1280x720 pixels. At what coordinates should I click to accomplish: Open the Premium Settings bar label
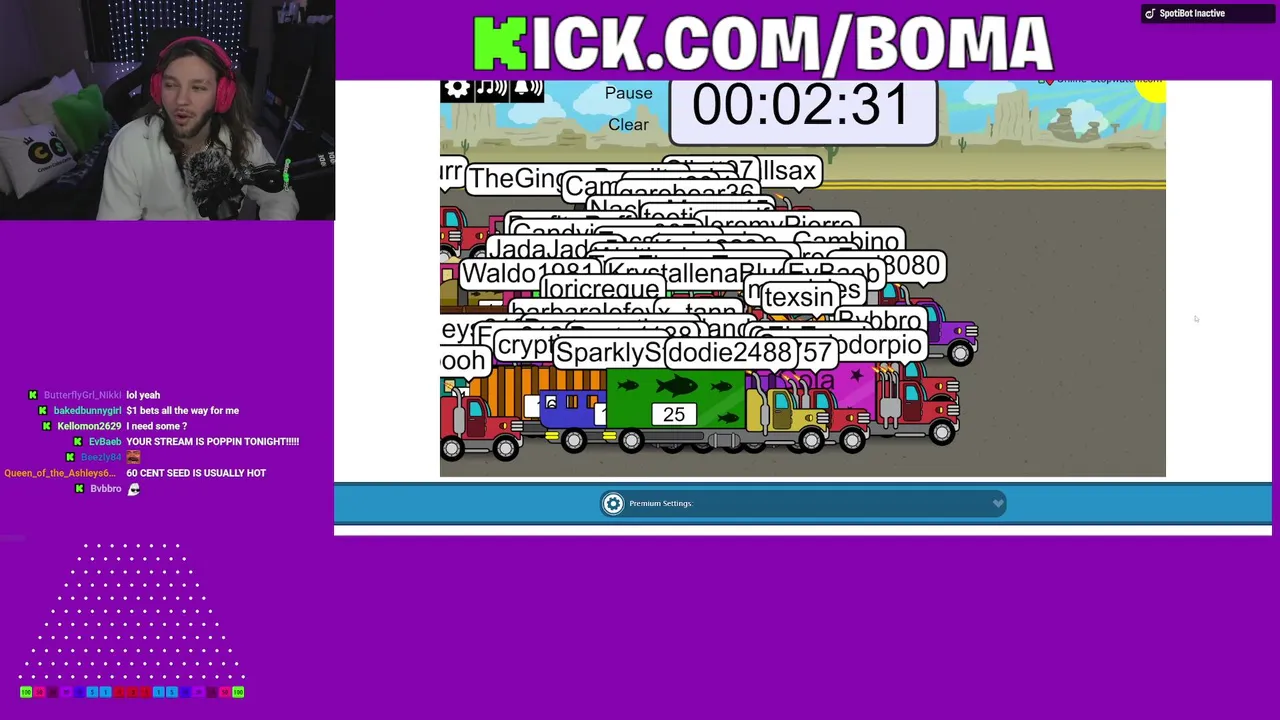[661, 503]
